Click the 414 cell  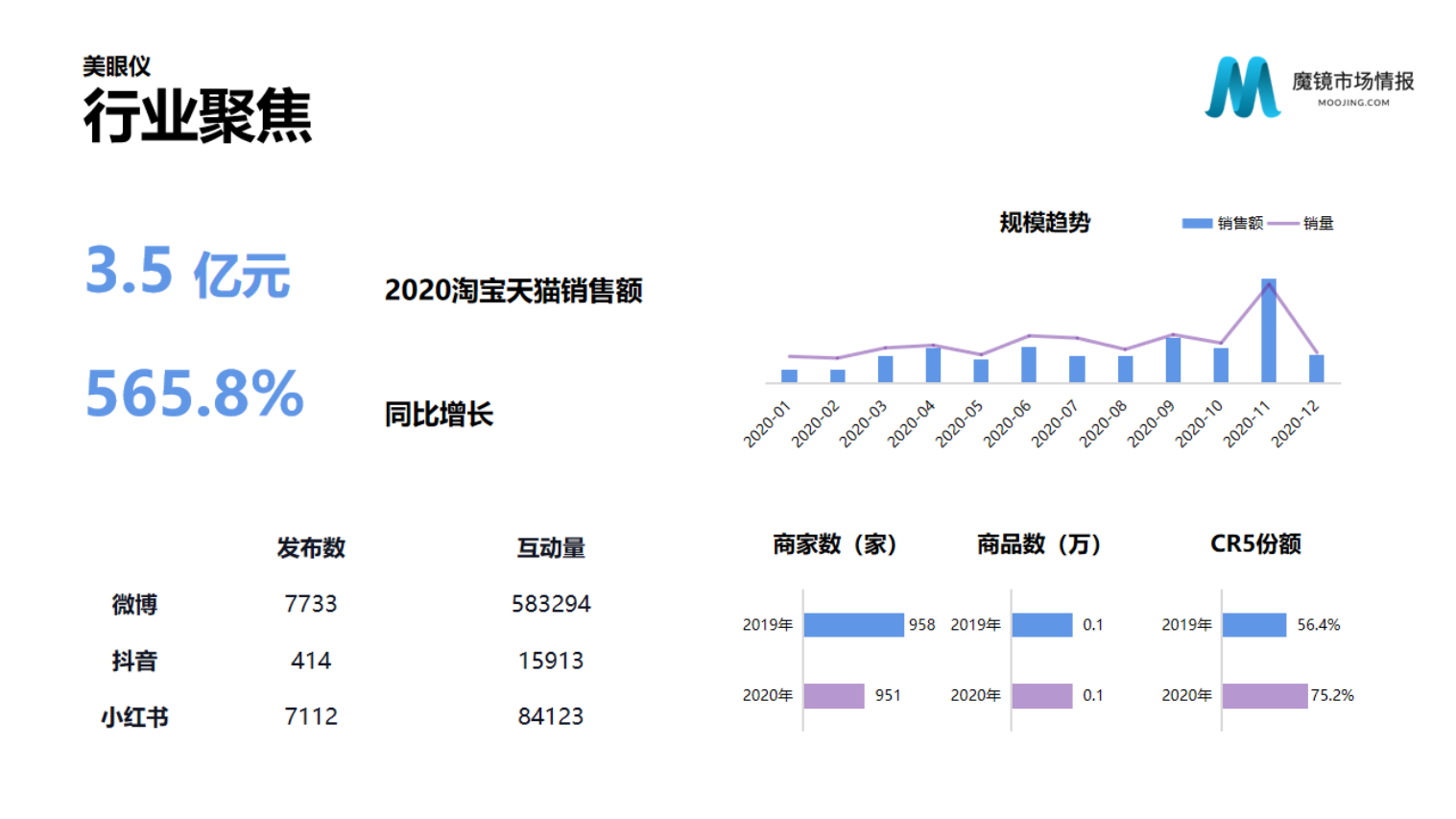311,661
